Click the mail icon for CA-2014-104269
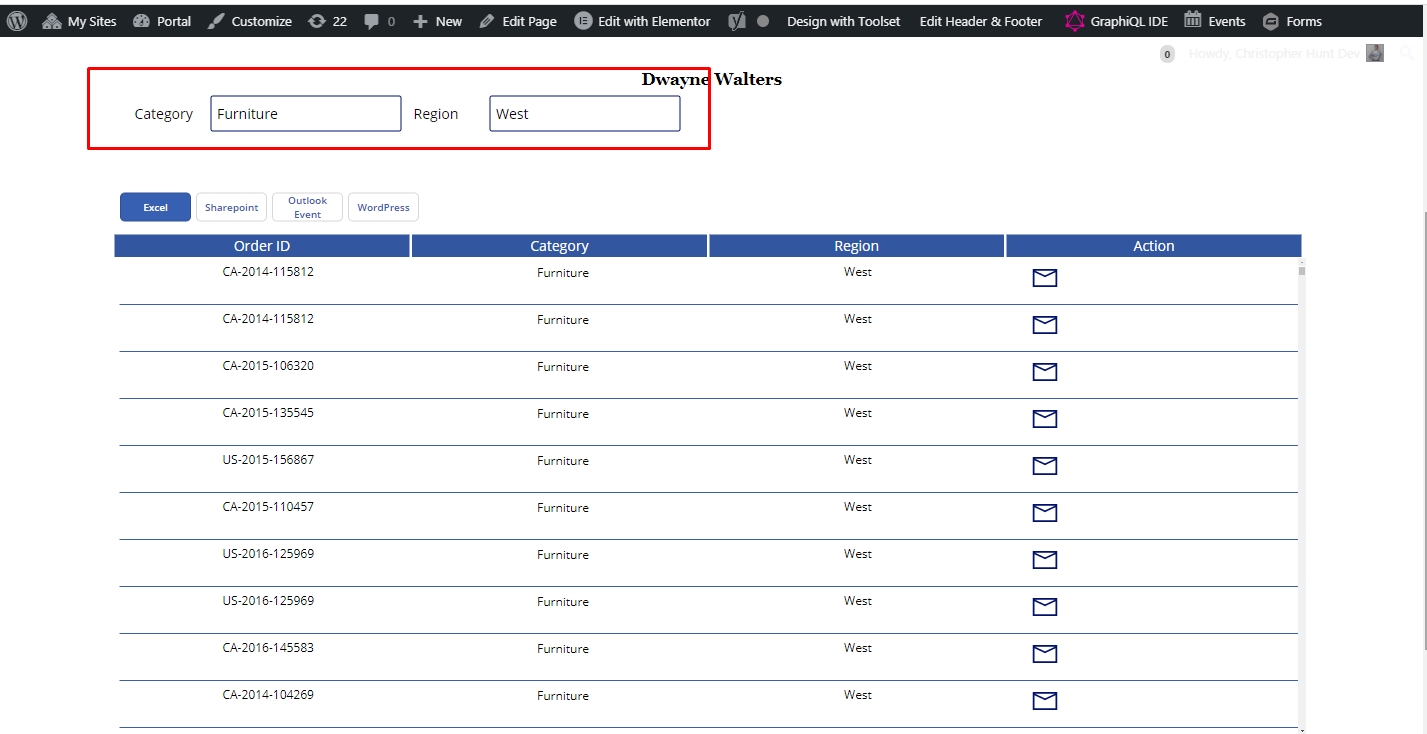1427x734 pixels. point(1045,701)
